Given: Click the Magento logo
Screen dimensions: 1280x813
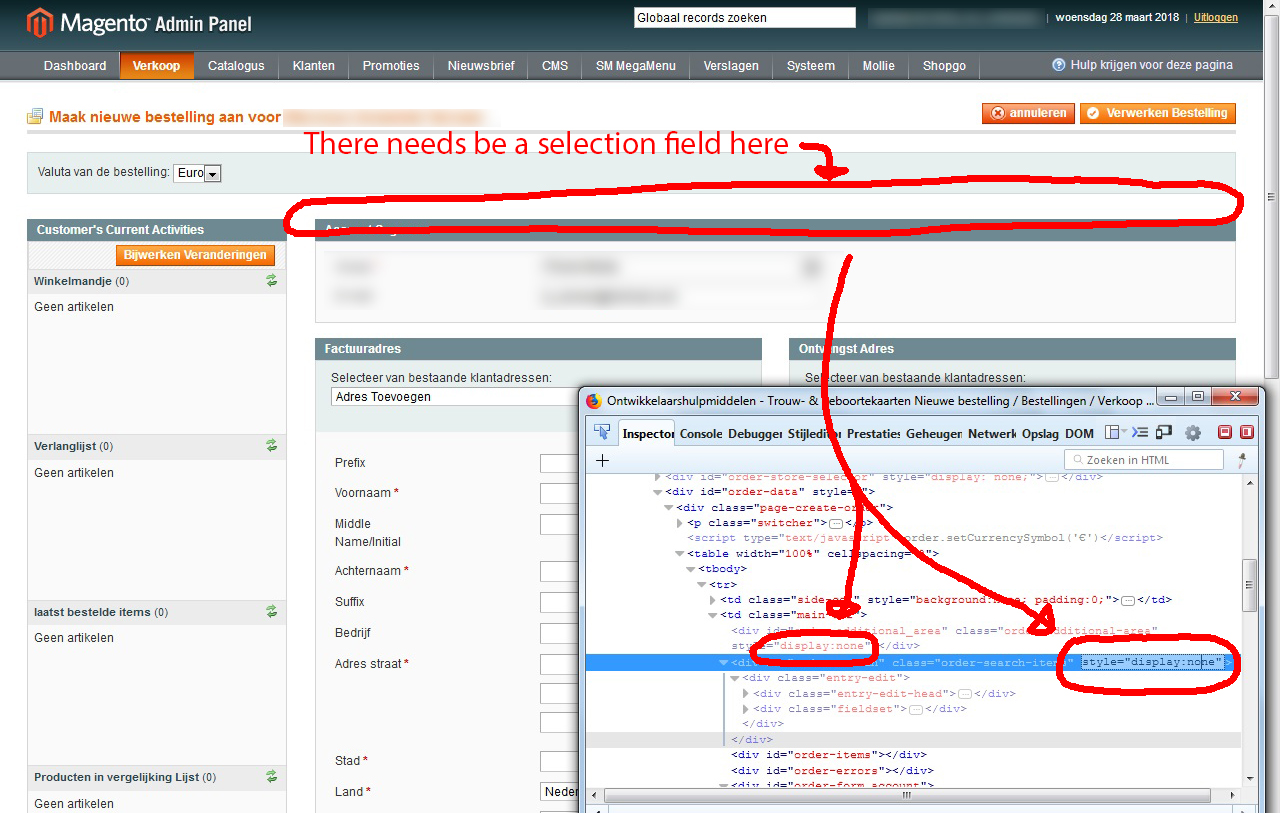Looking at the screenshot, I should click(38, 20).
